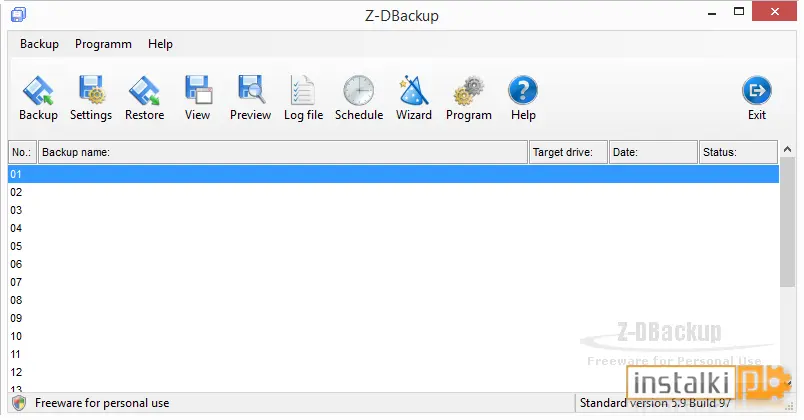Click the Z-DBackup title bar app icon
The image size is (804, 420).
pos(18,15)
